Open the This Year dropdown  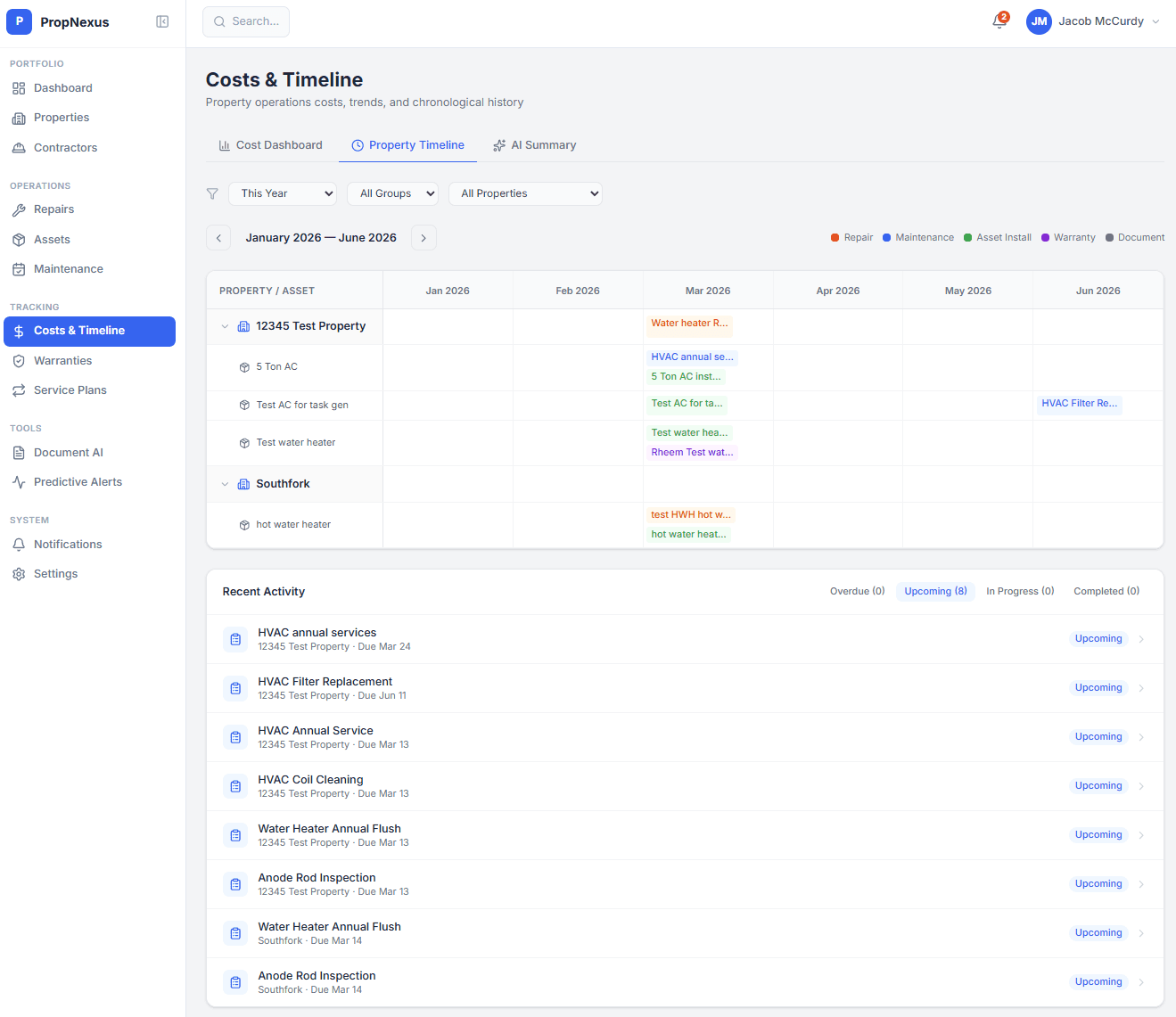tap(282, 193)
